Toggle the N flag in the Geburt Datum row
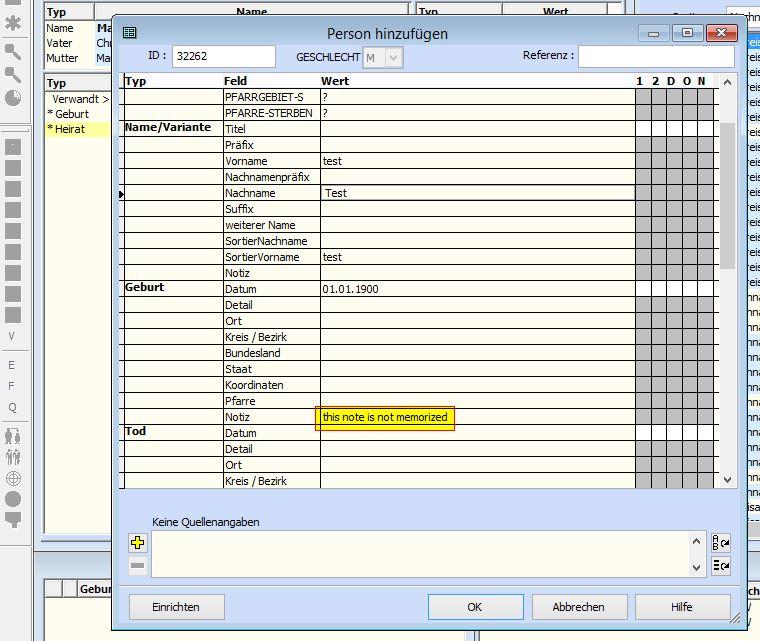 tap(705, 289)
